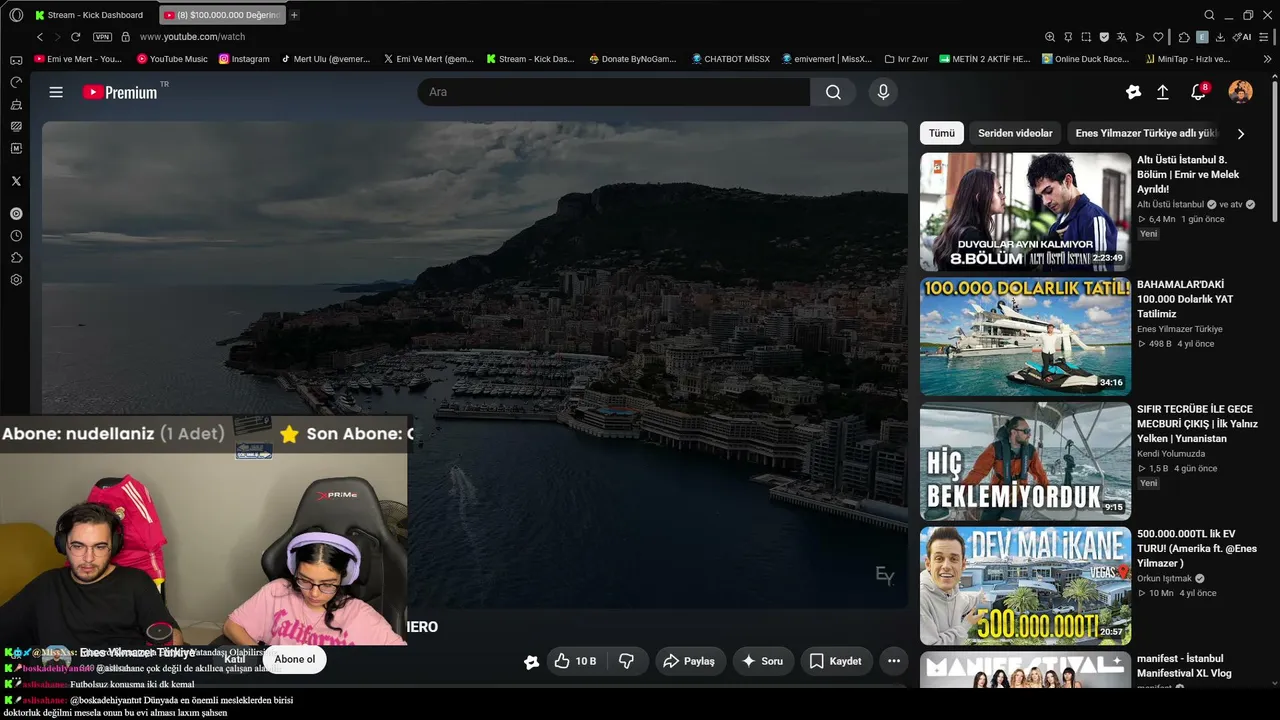
Task: Open Opera sidebar X (Twitter) panel
Action: tap(16, 181)
